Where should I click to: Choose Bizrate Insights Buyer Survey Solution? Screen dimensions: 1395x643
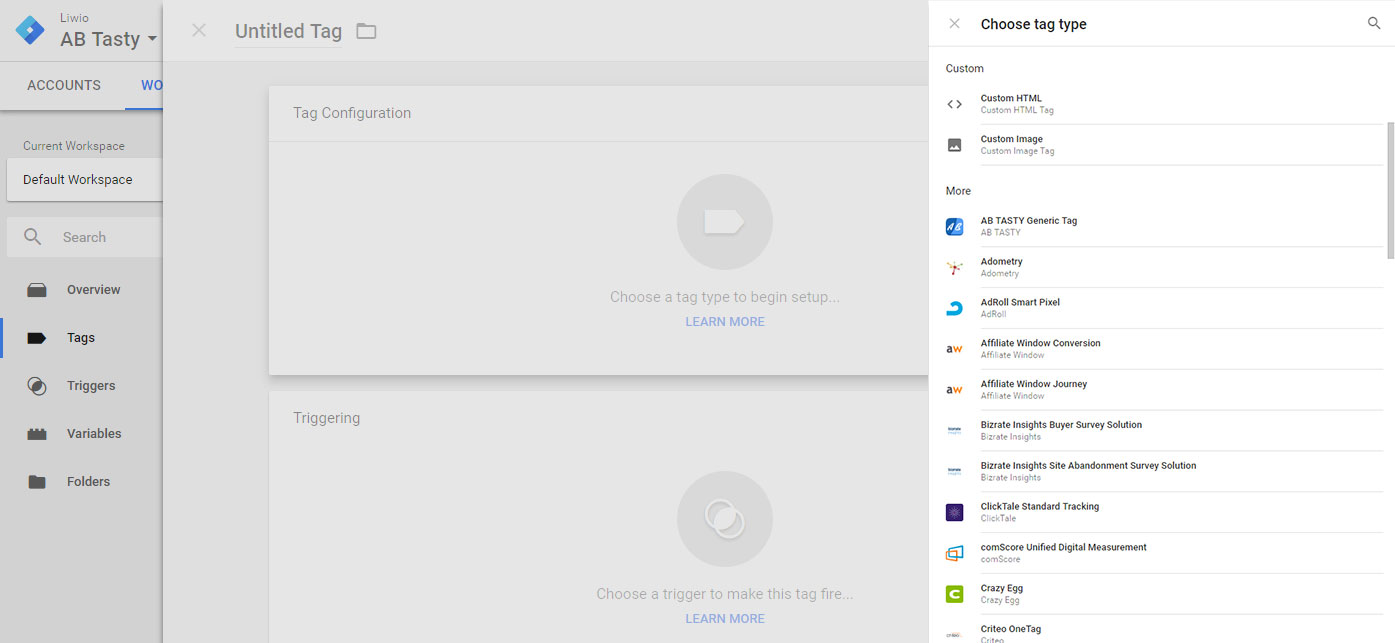pos(1164,431)
